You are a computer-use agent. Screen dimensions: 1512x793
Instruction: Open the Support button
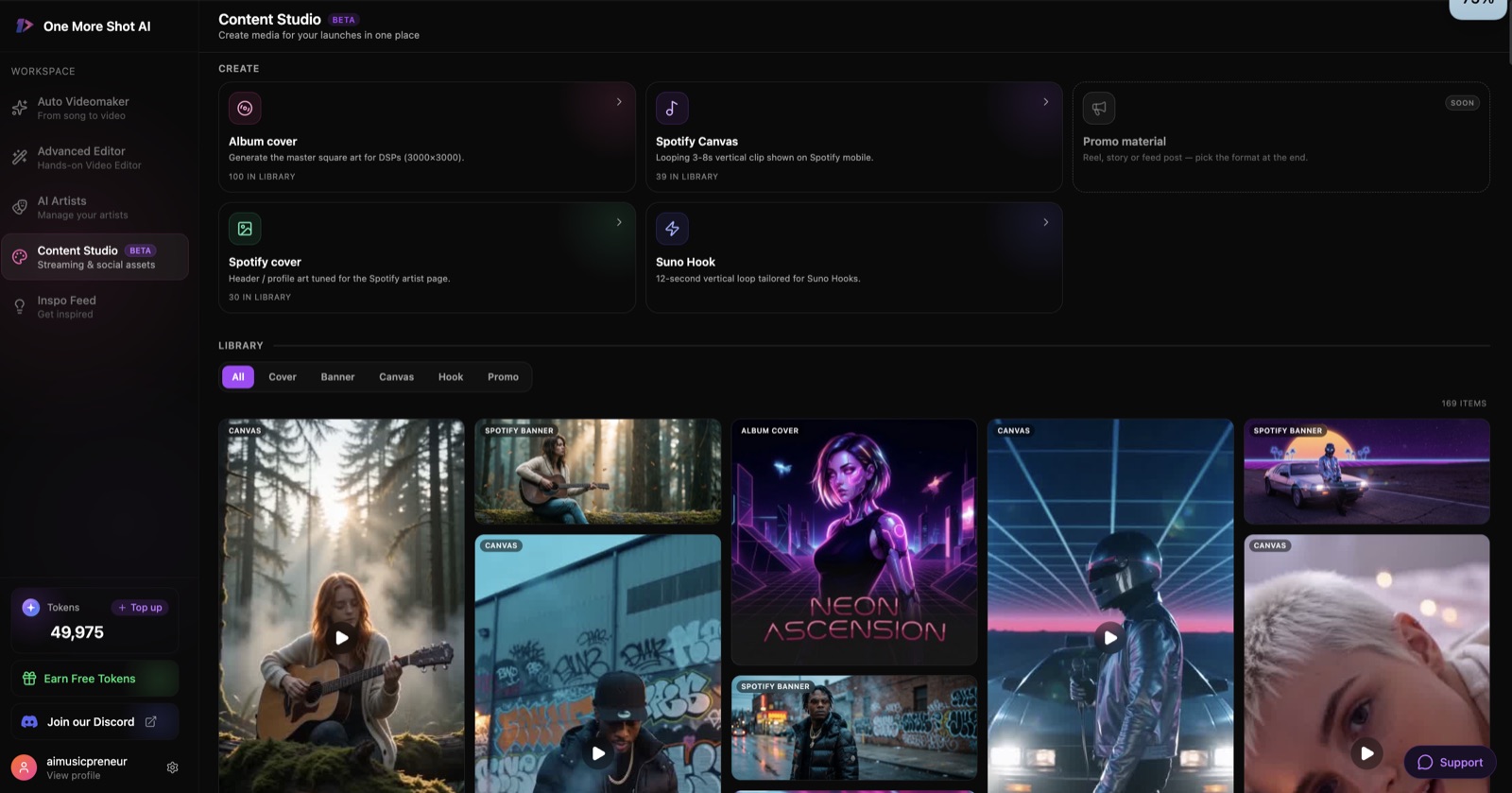coord(1450,763)
